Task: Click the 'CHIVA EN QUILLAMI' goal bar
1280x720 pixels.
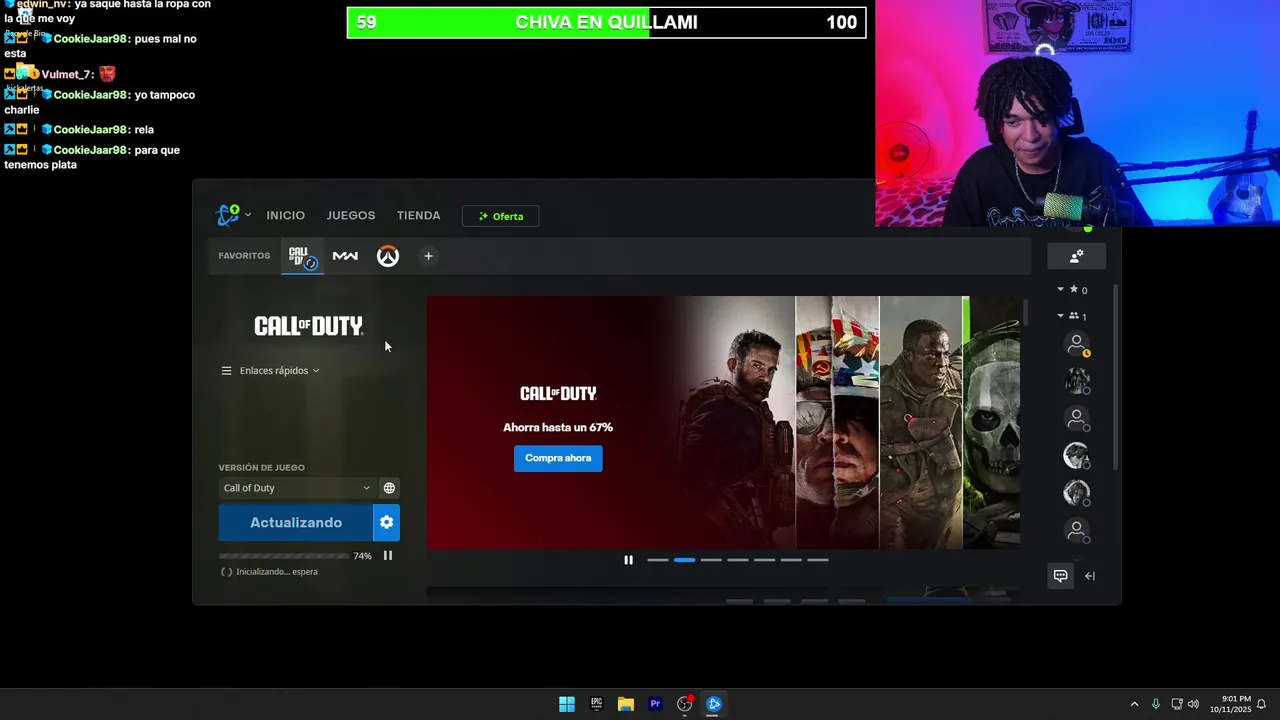Action: [x=606, y=22]
